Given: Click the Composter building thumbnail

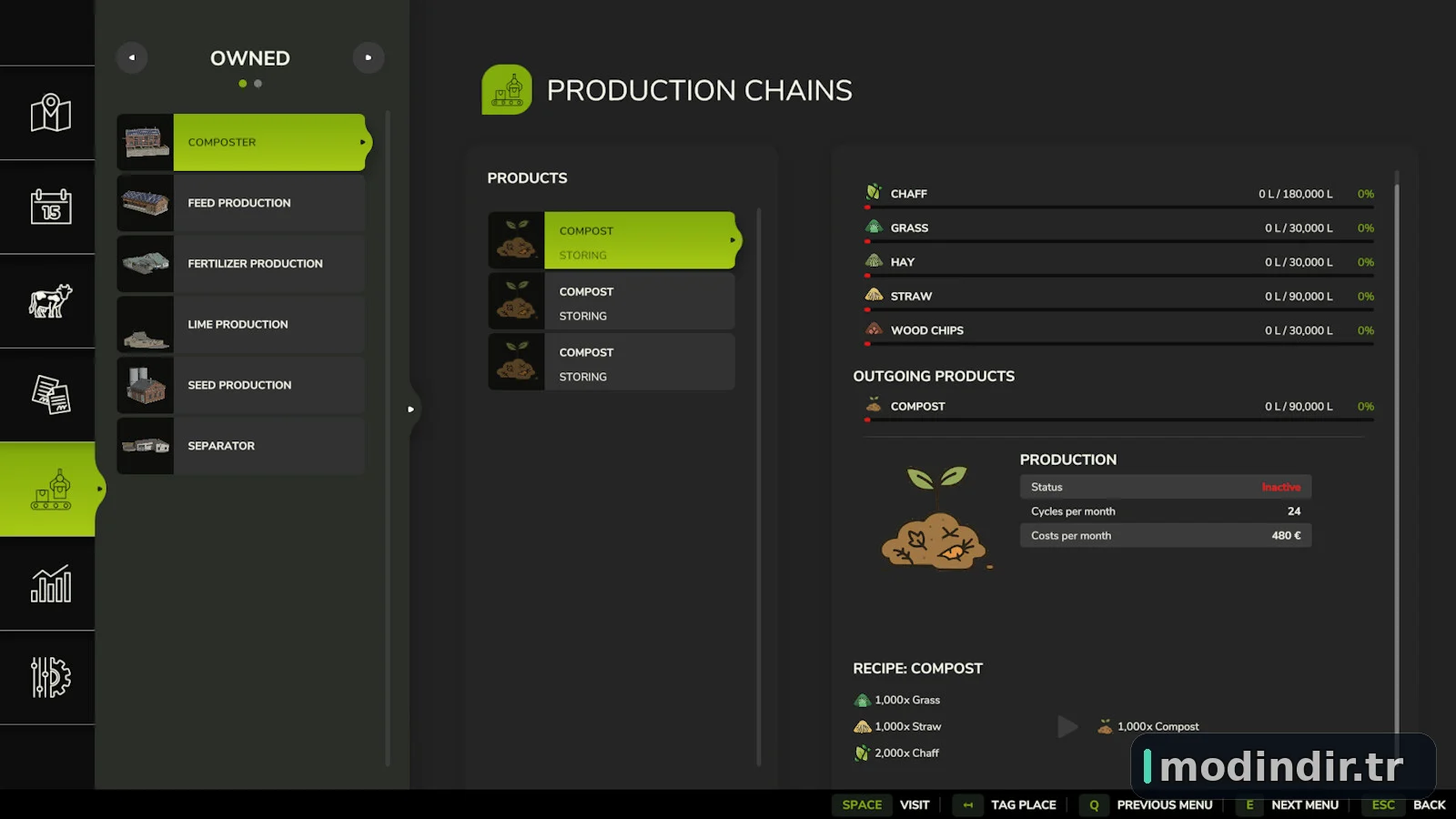Looking at the screenshot, I should pos(145,142).
